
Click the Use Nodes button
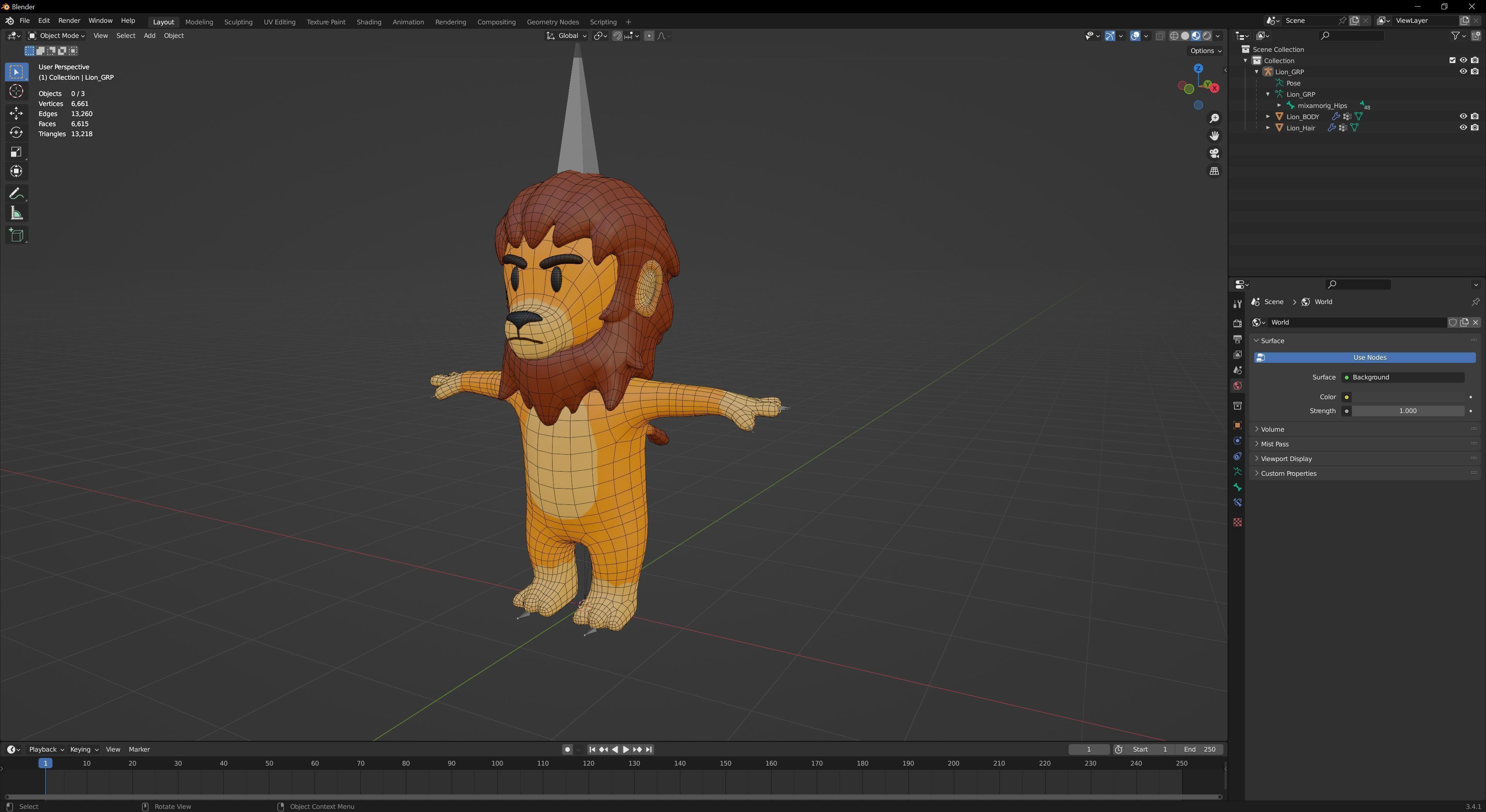tap(1365, 357)
